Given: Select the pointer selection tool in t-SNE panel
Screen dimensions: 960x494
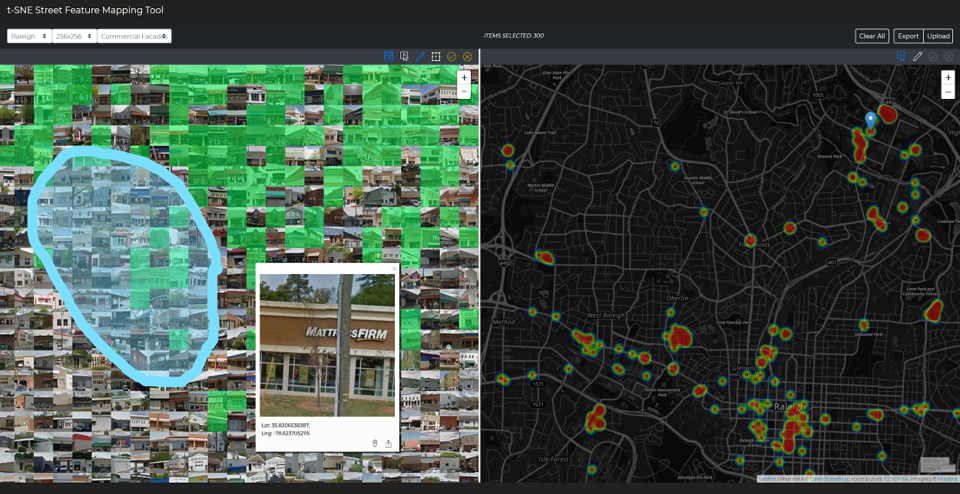Looking at the screenshot, I should [404, 56].
